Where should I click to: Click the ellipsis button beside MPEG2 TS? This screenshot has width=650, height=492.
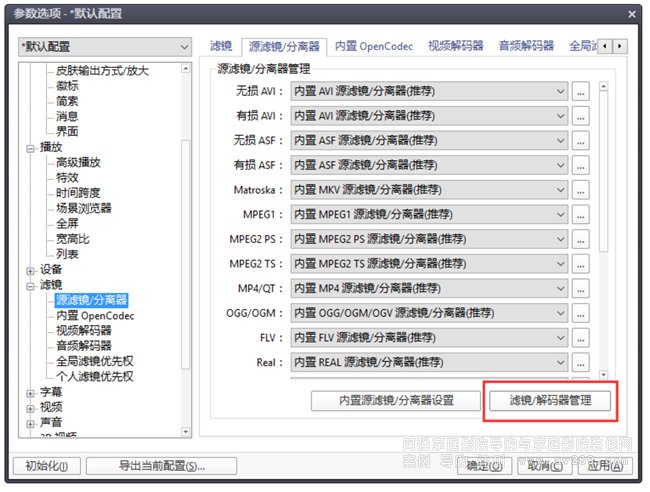click(581, 263)
